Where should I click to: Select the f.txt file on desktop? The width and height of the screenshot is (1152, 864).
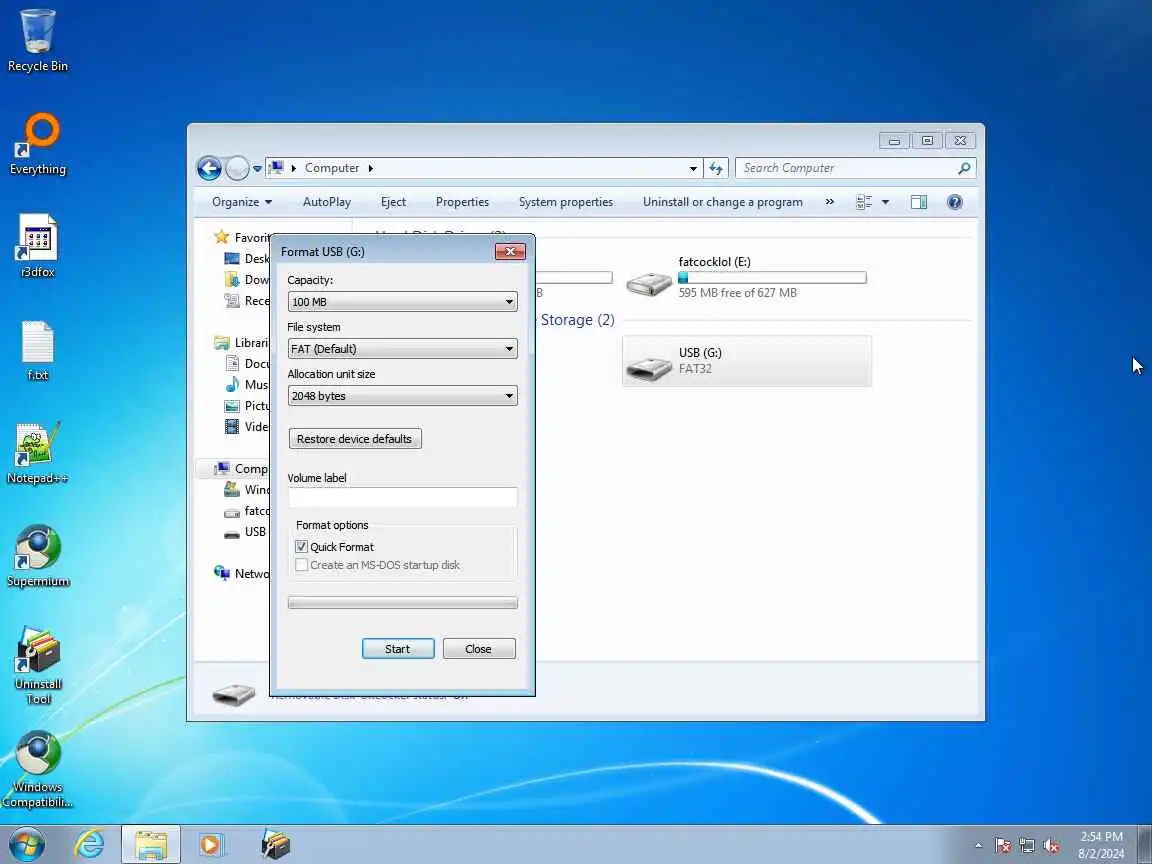[37, 350]
